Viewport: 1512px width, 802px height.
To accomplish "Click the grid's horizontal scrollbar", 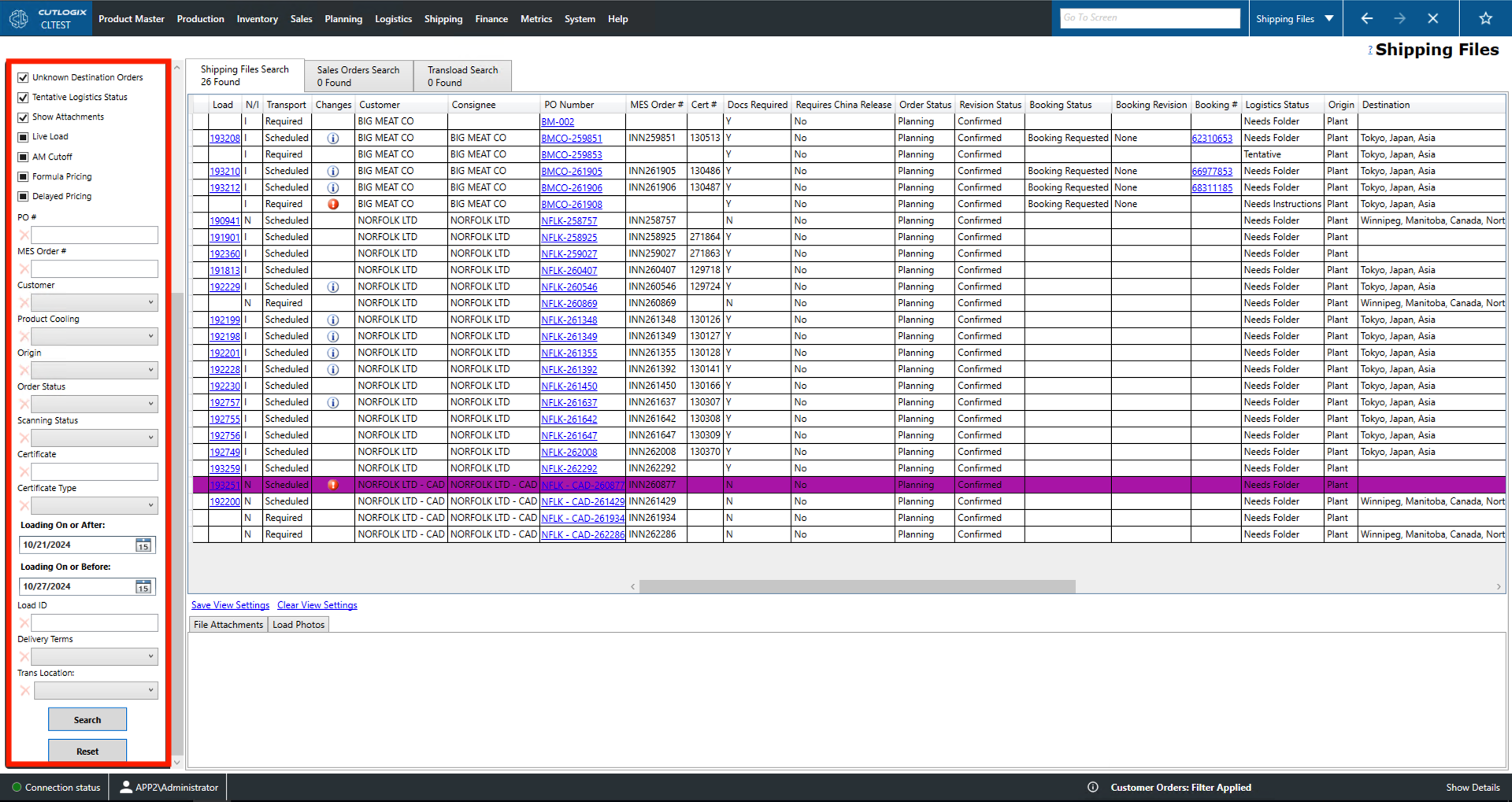I will coord(857,586).
